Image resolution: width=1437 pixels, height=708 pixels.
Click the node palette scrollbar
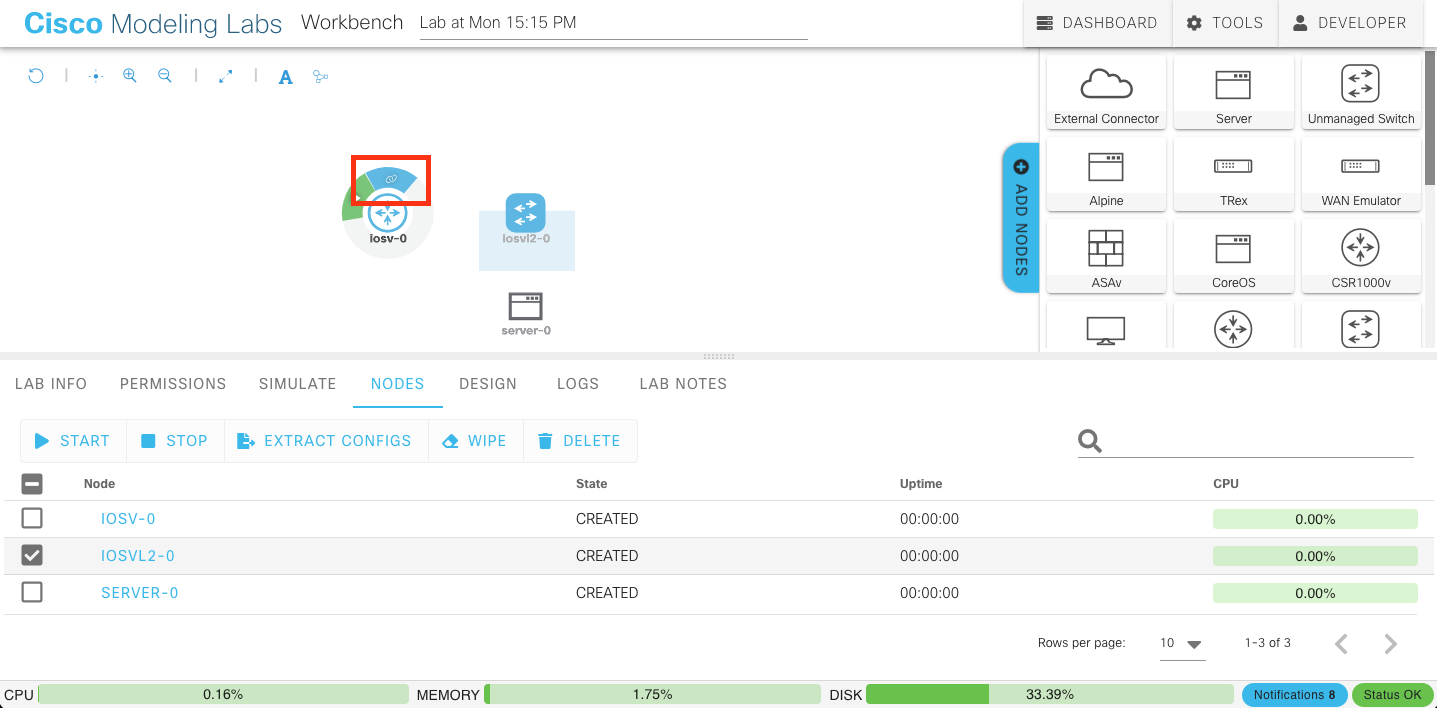pos(1430,120)
